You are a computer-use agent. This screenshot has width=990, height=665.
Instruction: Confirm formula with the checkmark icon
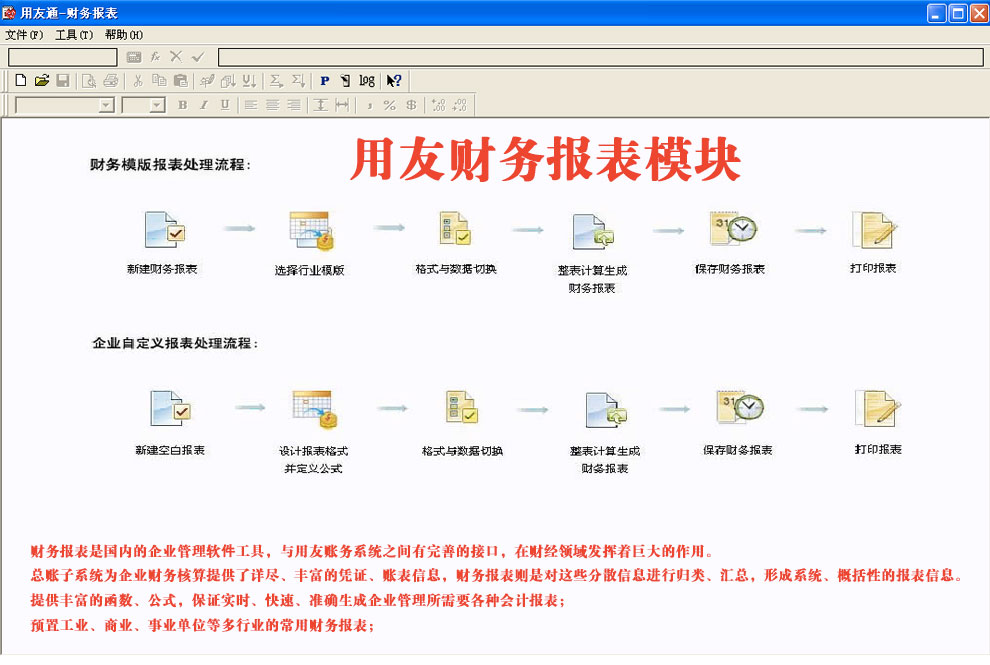click(198, 57)
